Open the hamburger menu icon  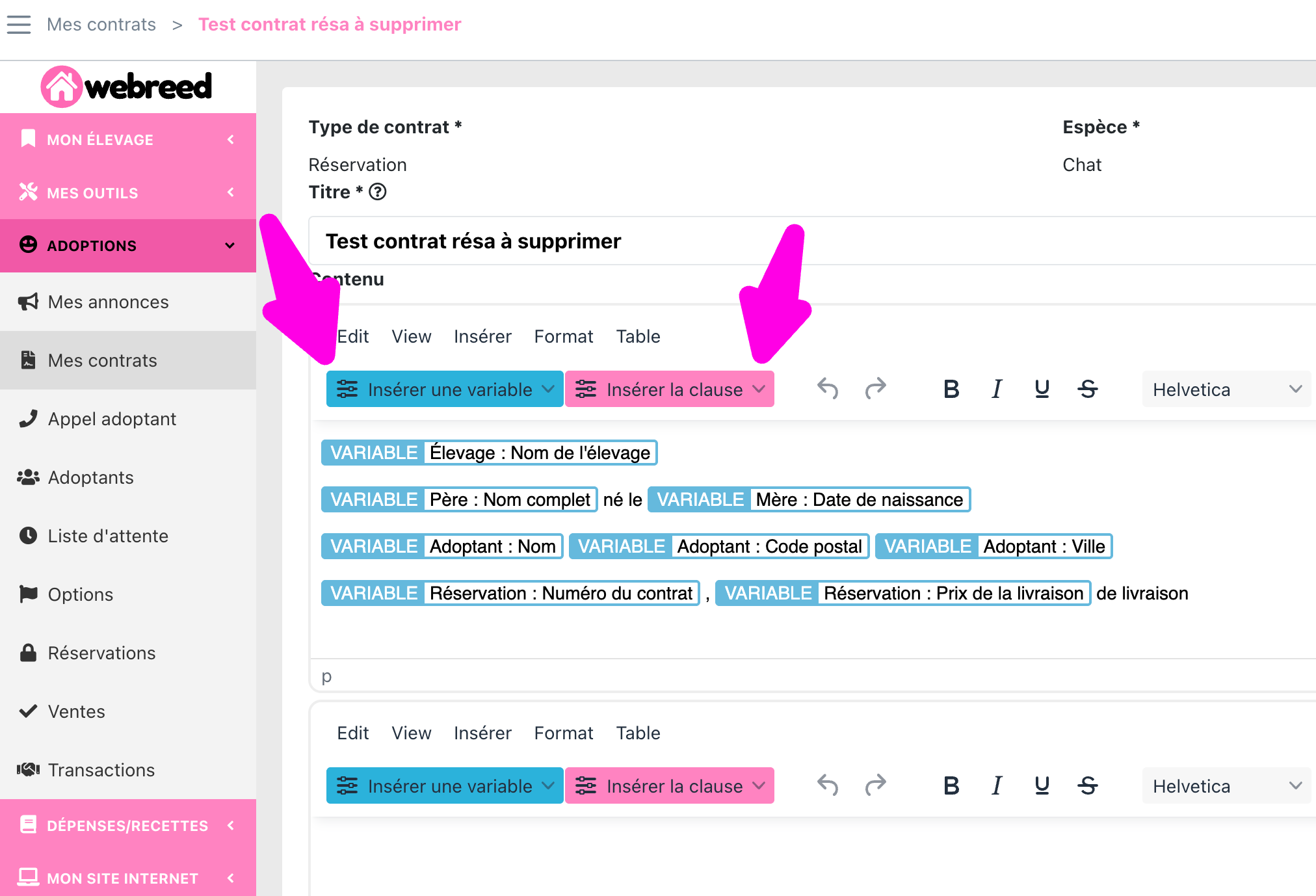click(x=19, y=25)
